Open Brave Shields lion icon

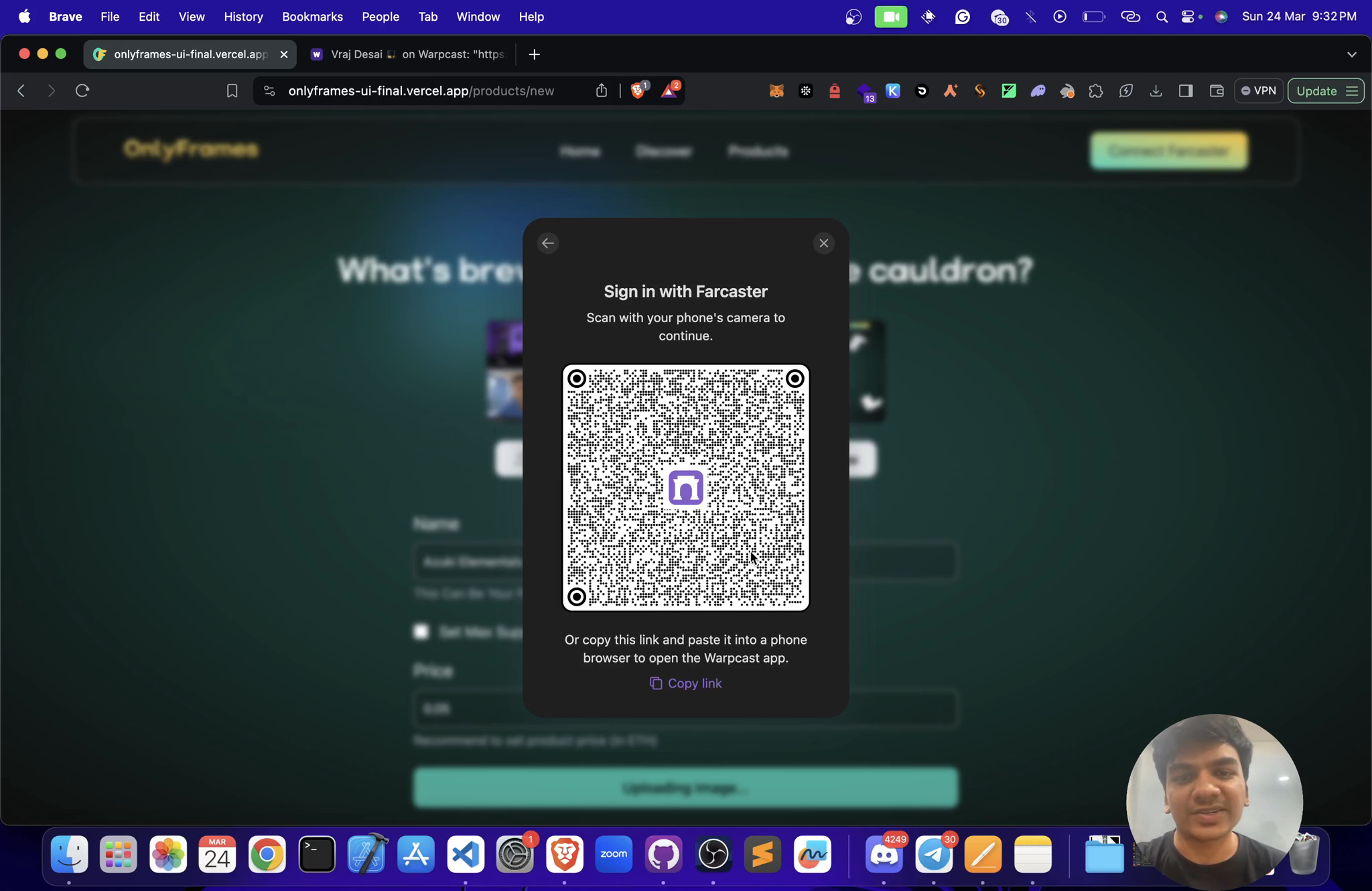pyautogui.click(x=638, y=90)
